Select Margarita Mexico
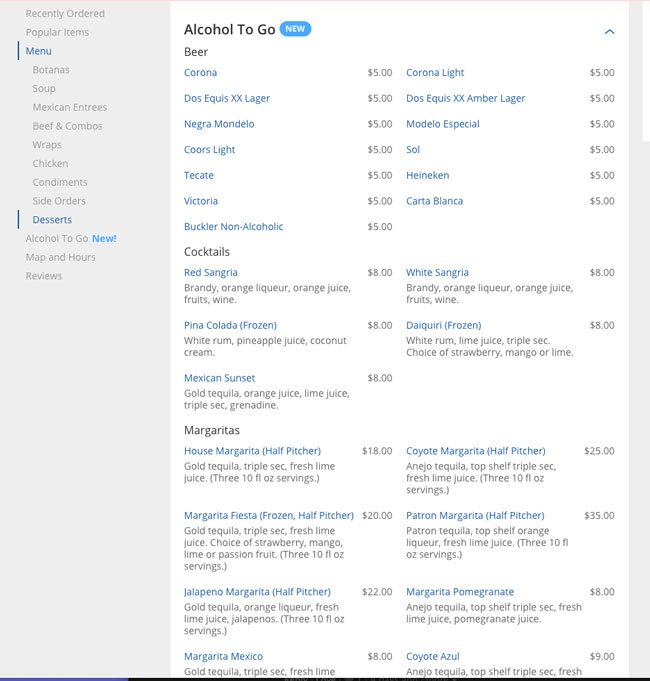 click(223, 656)
